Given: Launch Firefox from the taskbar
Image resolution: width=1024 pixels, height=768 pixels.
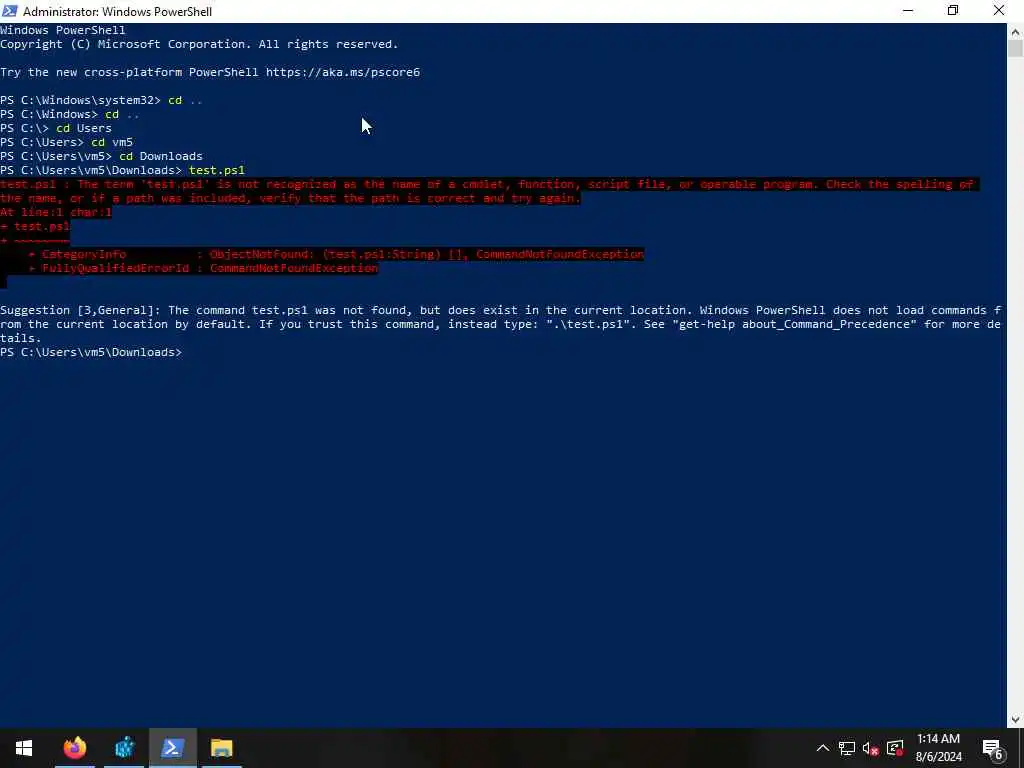Looking at the screenshot, I should click(75, 748).
